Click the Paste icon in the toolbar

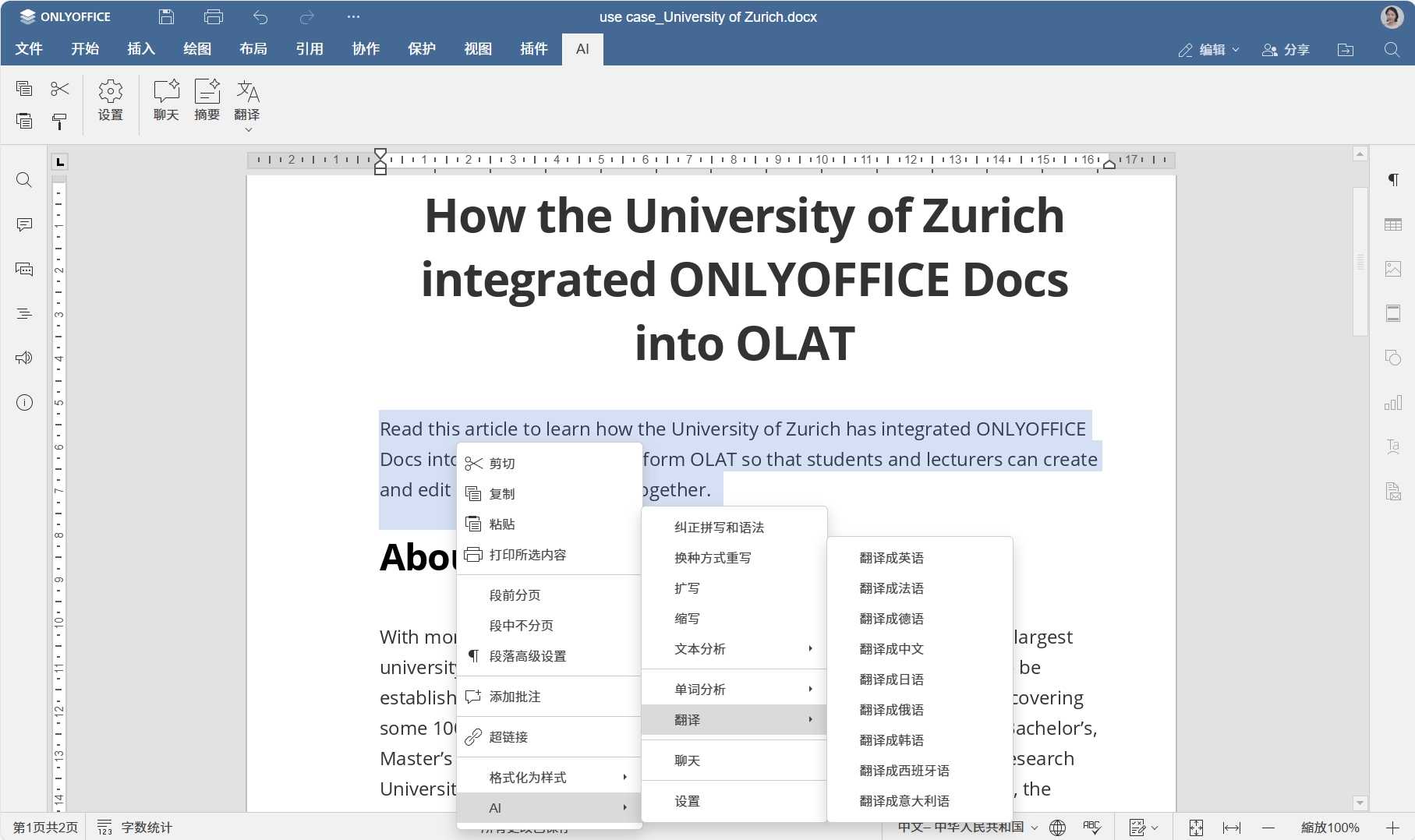coord(24,121)
